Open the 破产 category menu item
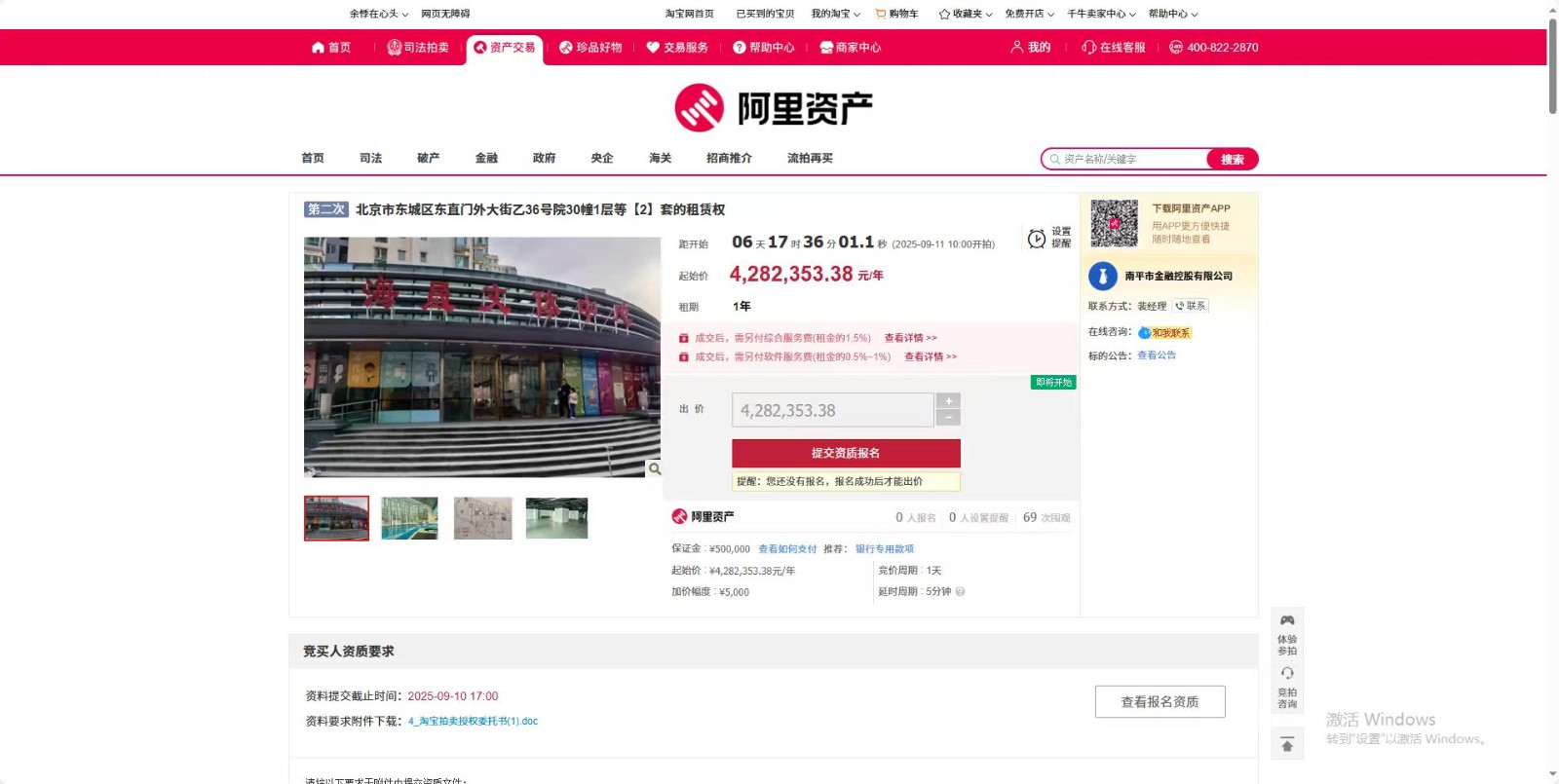 click(x=428, y=158)
